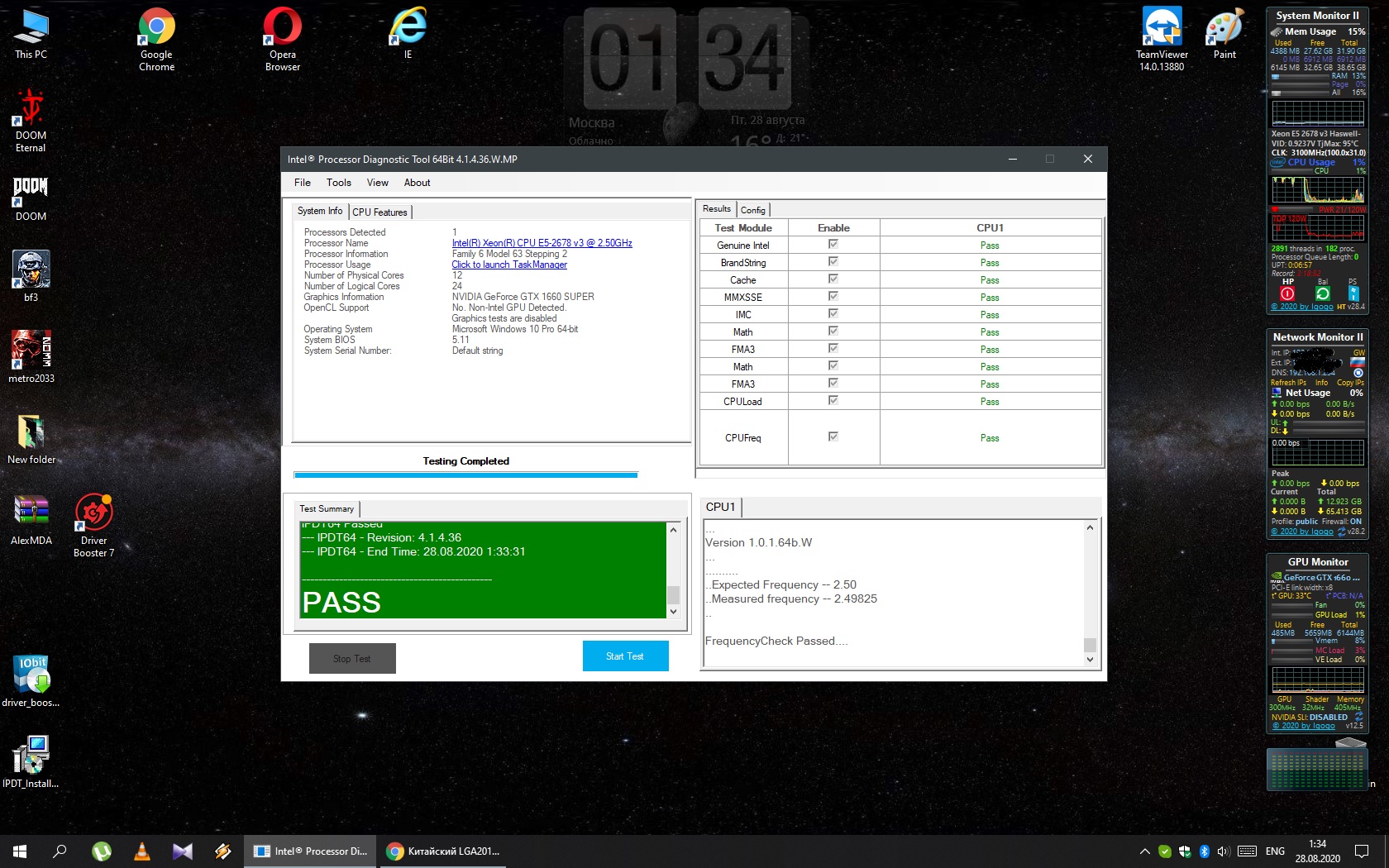
Task: Select the DOOM Eternal desktop icon
Action: point(31,121)
